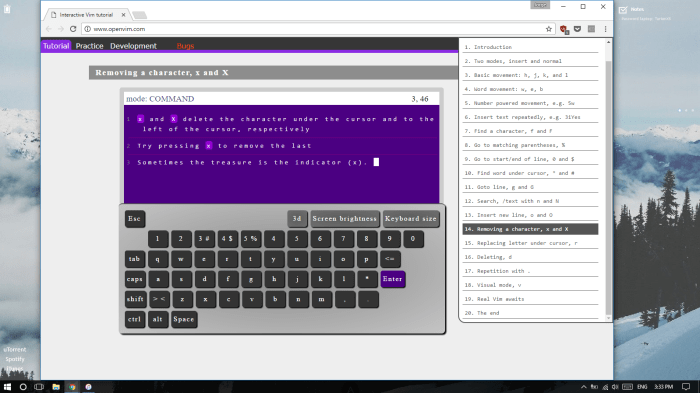Screen dimensions: 700x393
Task: Click the Keyboard size button
Action: pos(411,219)
